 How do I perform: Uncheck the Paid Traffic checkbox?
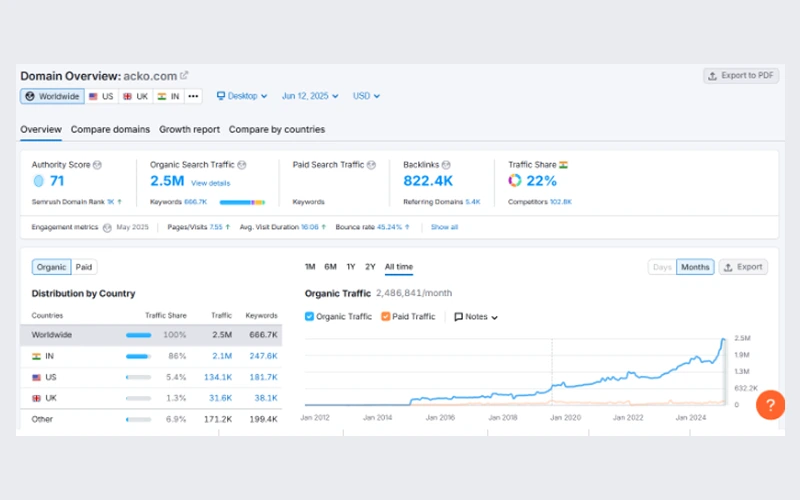coord(386,316)
